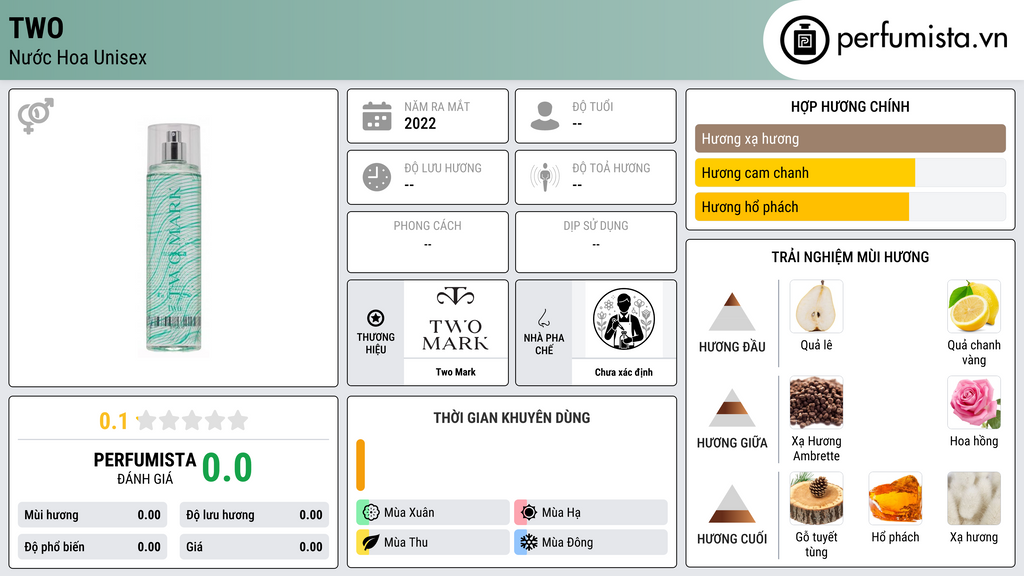Image resolution: width=1024 pixels, height=576 pixels.
Task: Click the unisex gender symbol icon
Action: tap(36, 116)
